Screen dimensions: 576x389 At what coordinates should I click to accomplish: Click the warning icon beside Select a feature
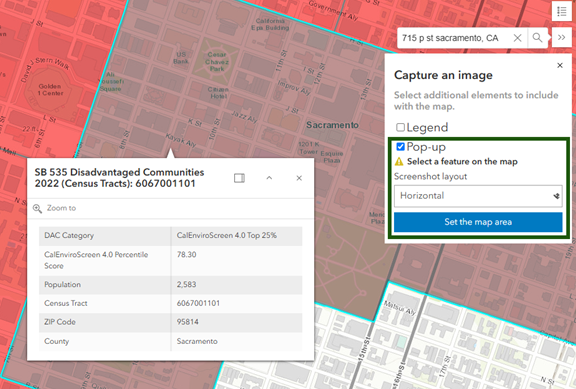click(x=399, y=162)
